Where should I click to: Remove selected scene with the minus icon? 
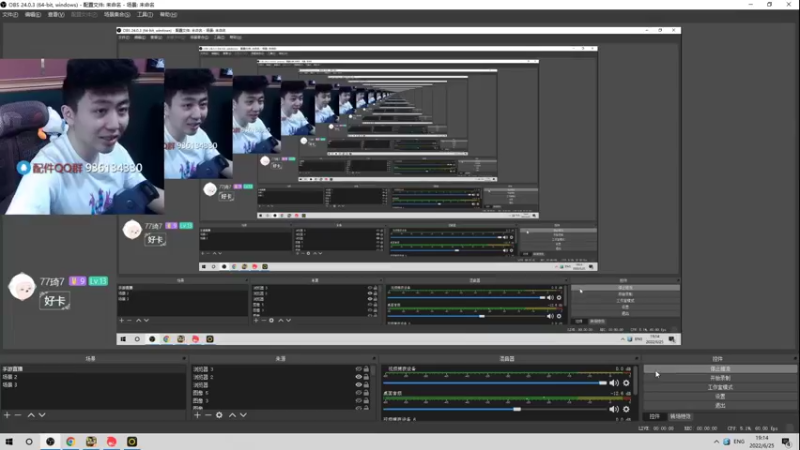pos(18,415)
